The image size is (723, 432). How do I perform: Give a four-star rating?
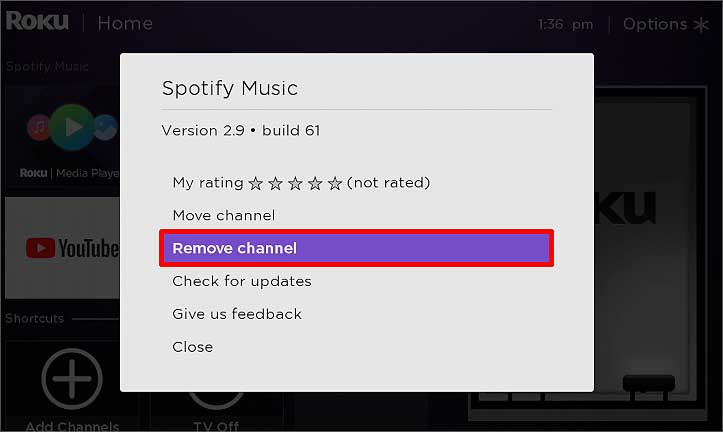[x=315, y=183]
